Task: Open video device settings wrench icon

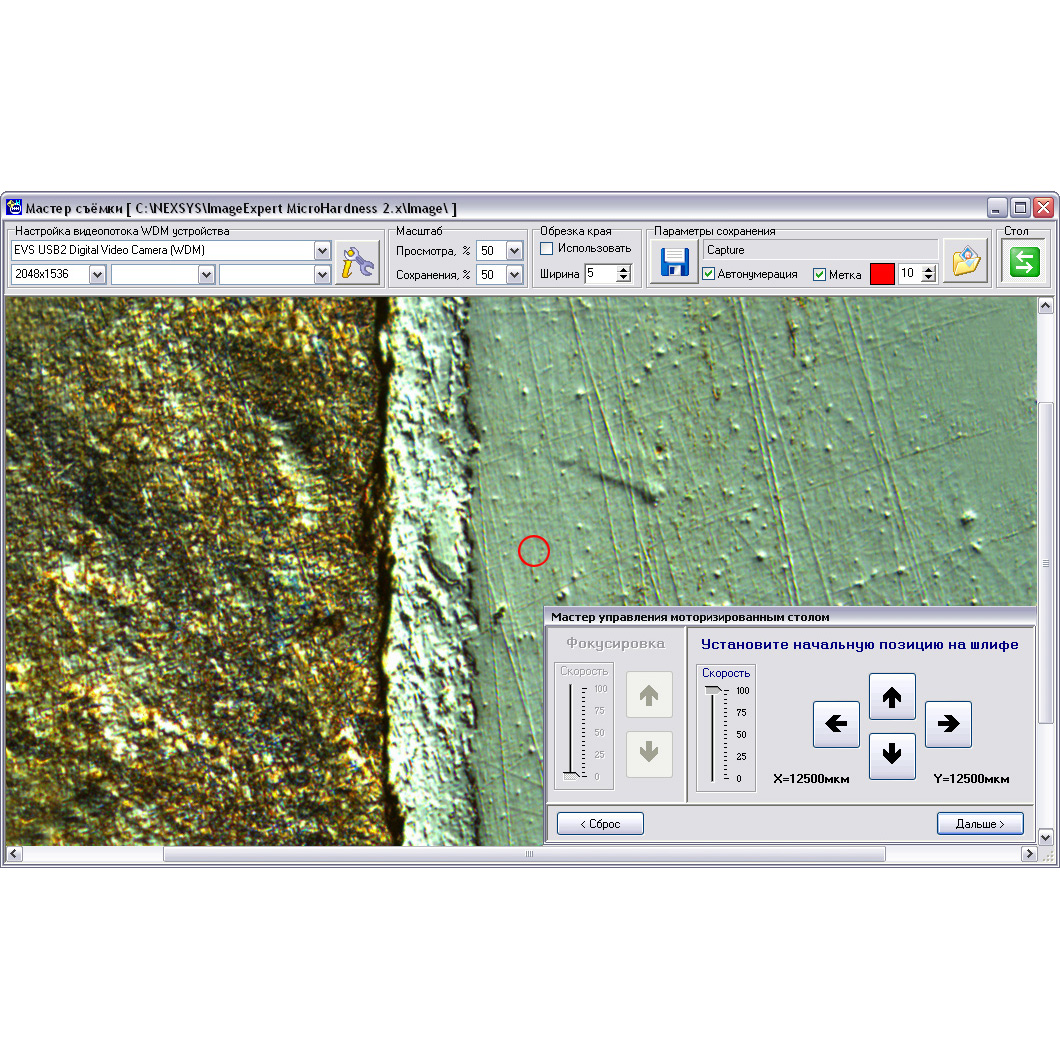Action: pyautogui.click(x=358, y=262)
